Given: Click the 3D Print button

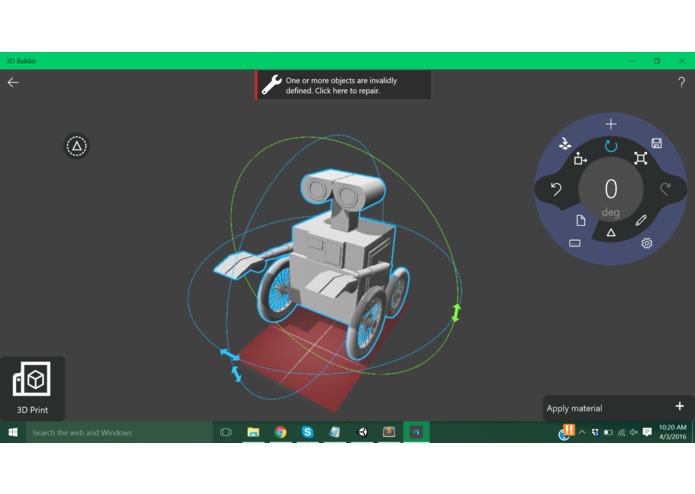Looking at the screenshot, I should point(32,389).
